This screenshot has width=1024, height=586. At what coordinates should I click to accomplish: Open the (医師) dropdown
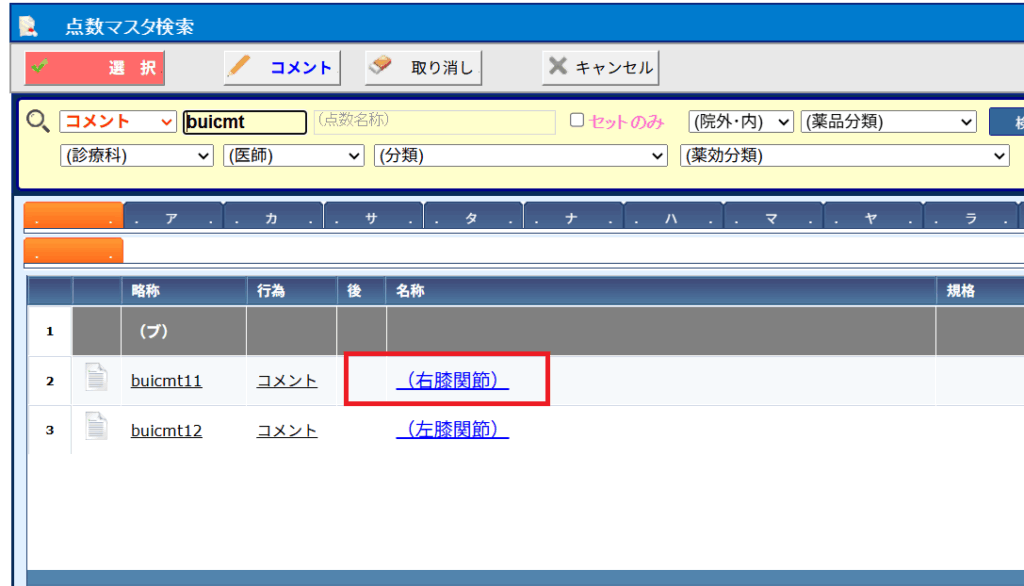[294, 156]
